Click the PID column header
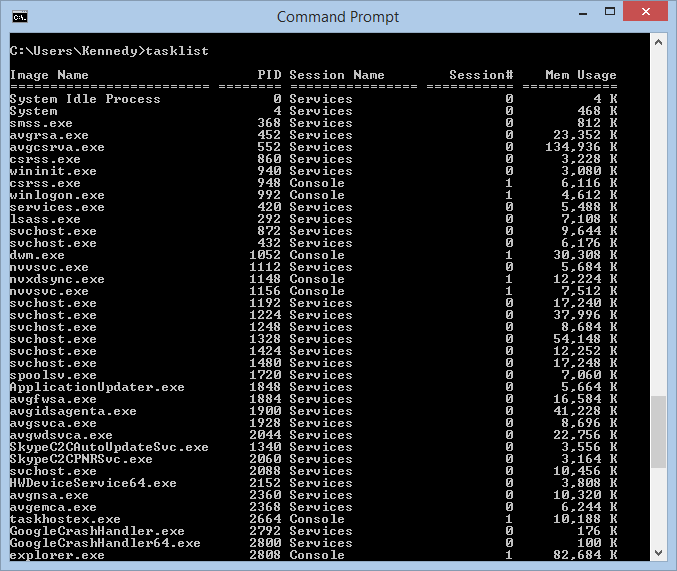 click(269, 75)
